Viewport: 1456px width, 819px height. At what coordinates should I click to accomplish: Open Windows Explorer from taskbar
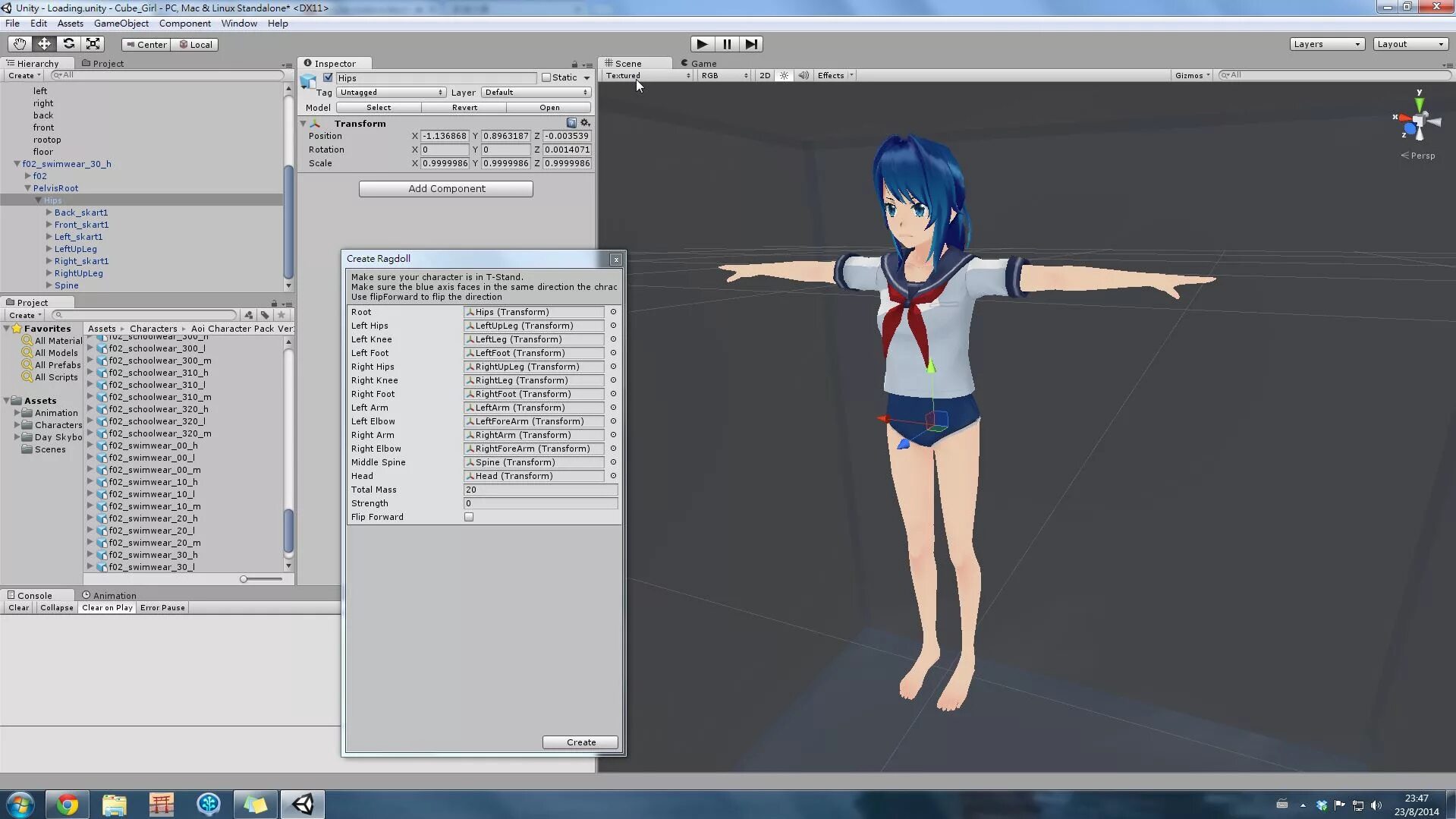[114, 805]
